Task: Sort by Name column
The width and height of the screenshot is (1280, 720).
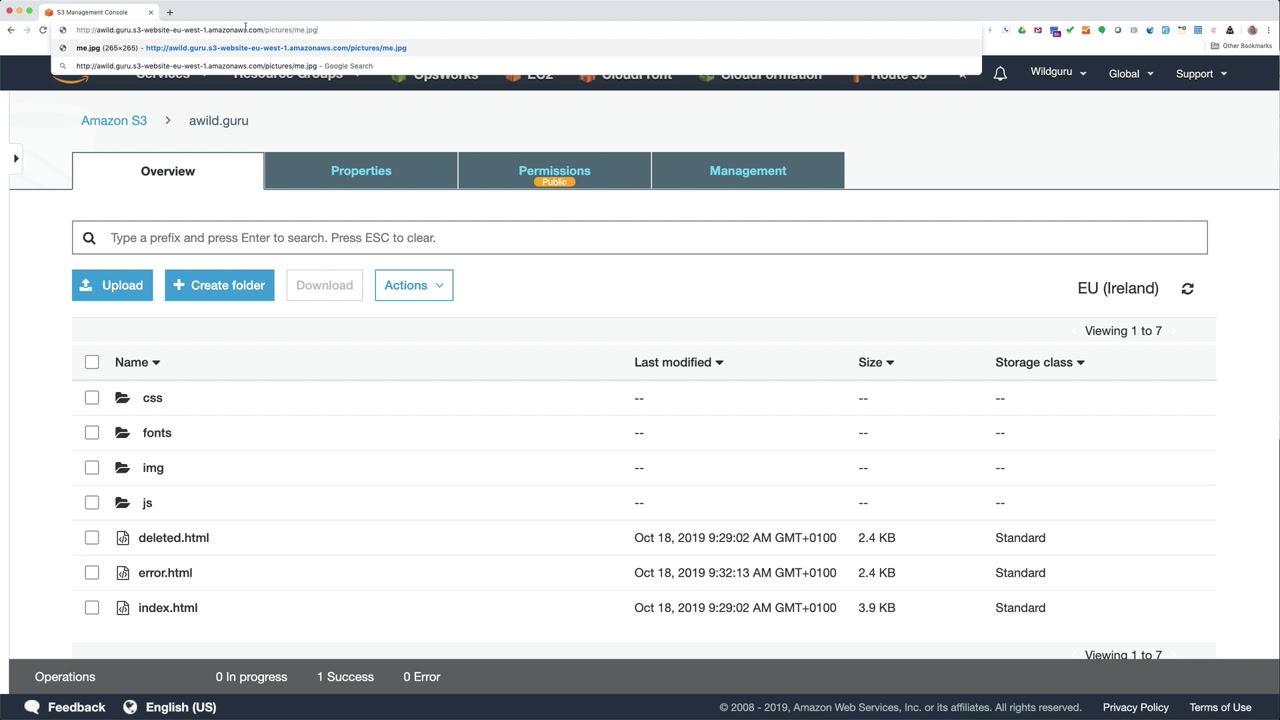Action: pos(137,362)
